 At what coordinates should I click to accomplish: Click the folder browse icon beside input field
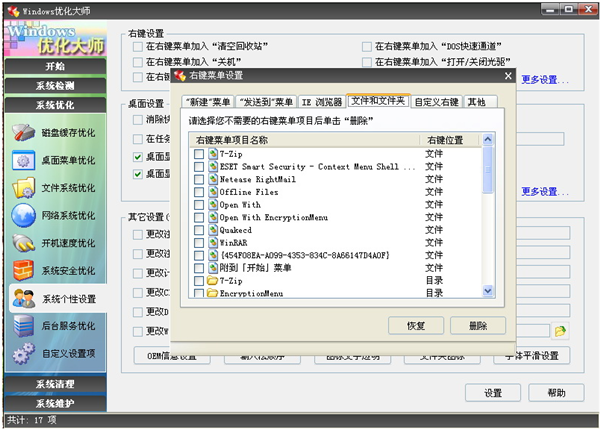coord(560,331)
